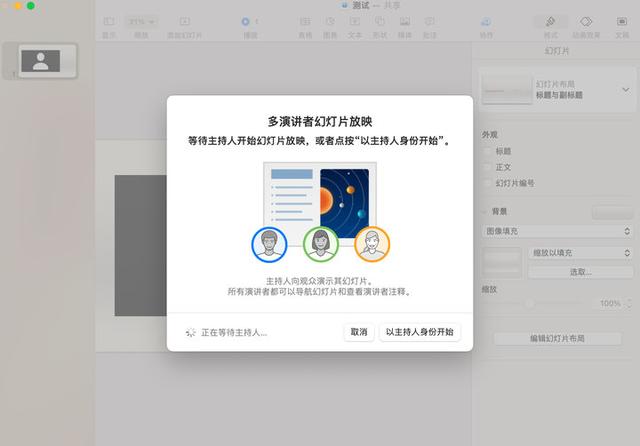Click the 多演讲者幻灯片放映 dialog title
640x446 pixels.
[320, 121]
